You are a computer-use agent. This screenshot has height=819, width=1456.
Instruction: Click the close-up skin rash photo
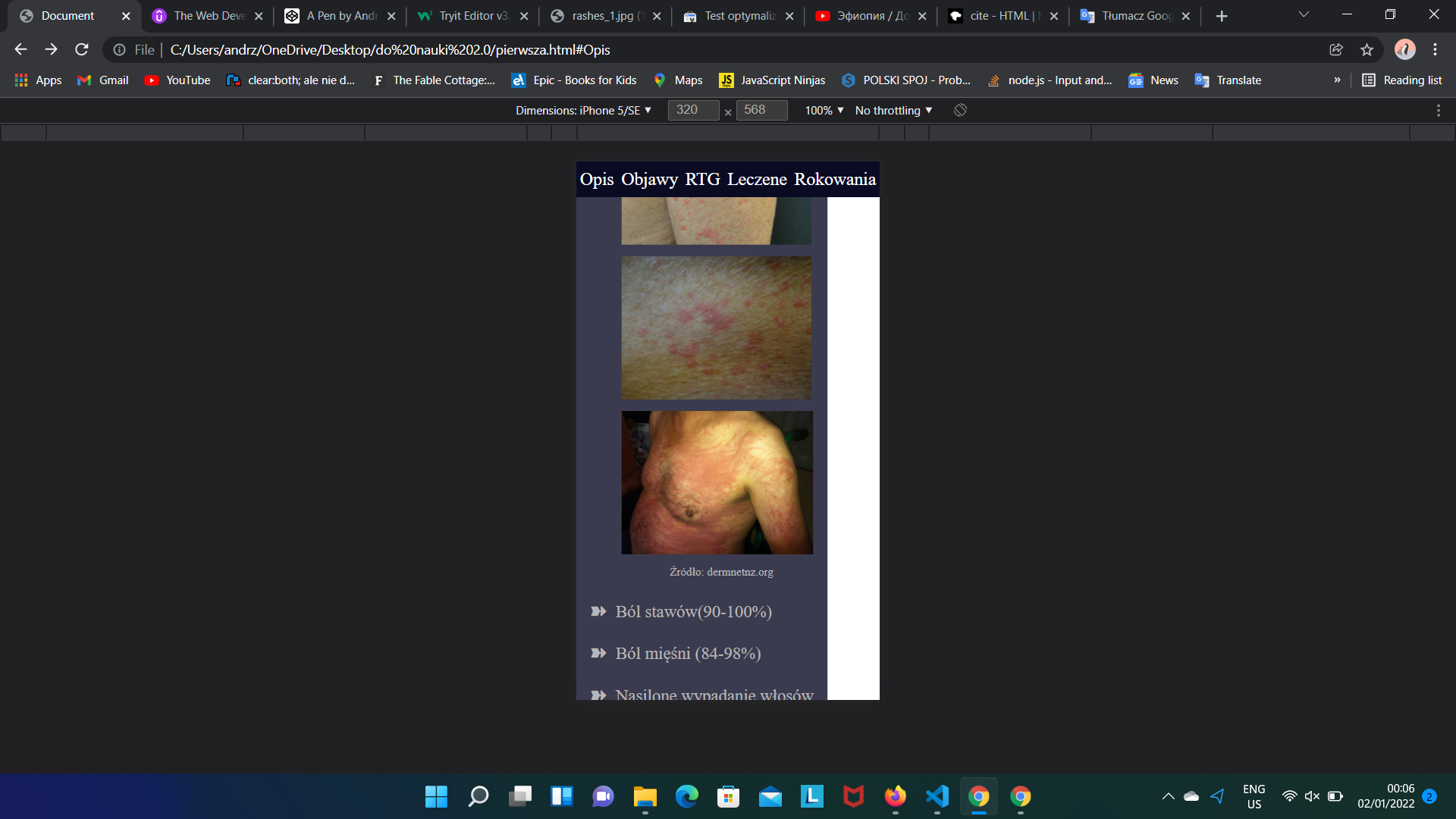(717, 328)
